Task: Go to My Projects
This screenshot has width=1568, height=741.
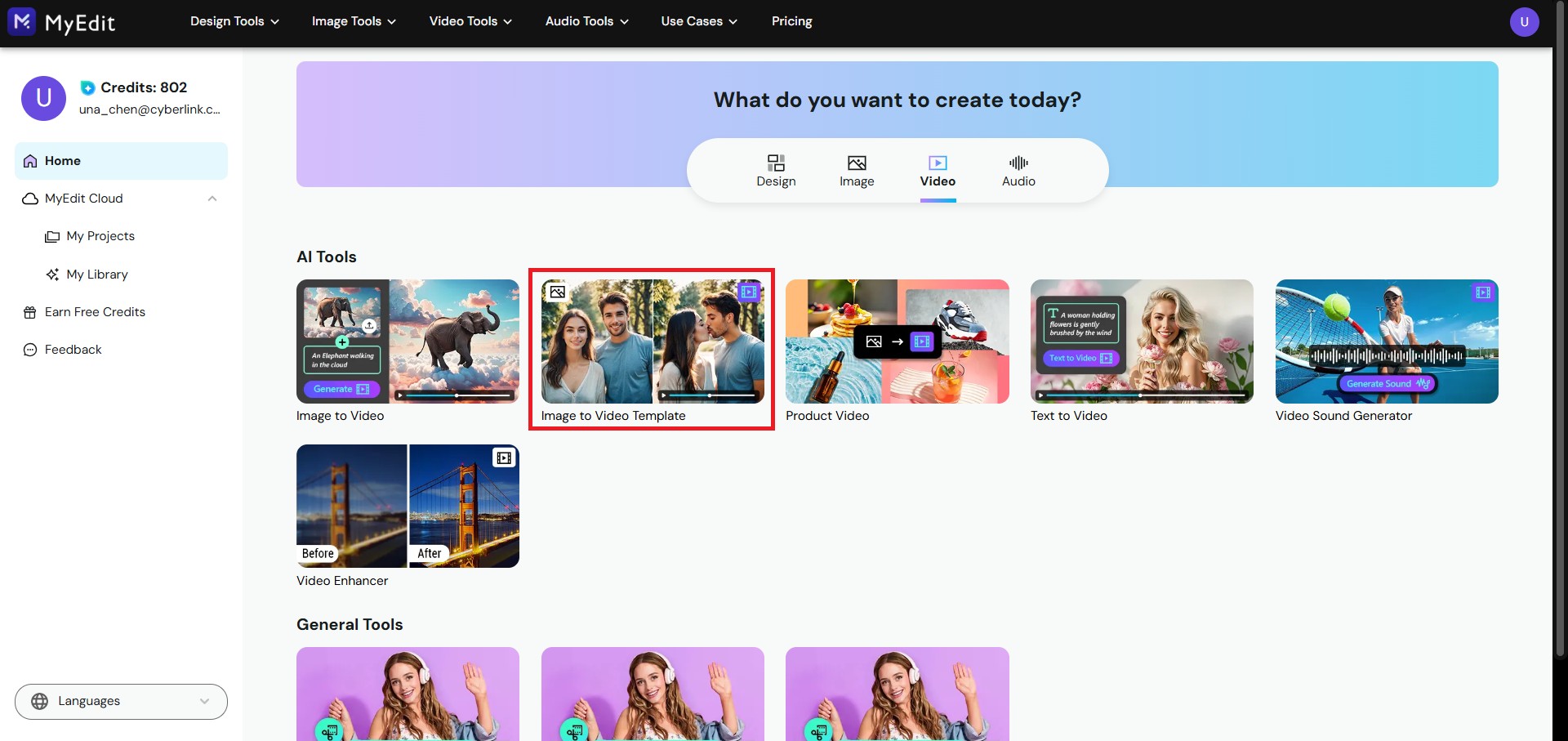Action: click(x=100, y=236)
